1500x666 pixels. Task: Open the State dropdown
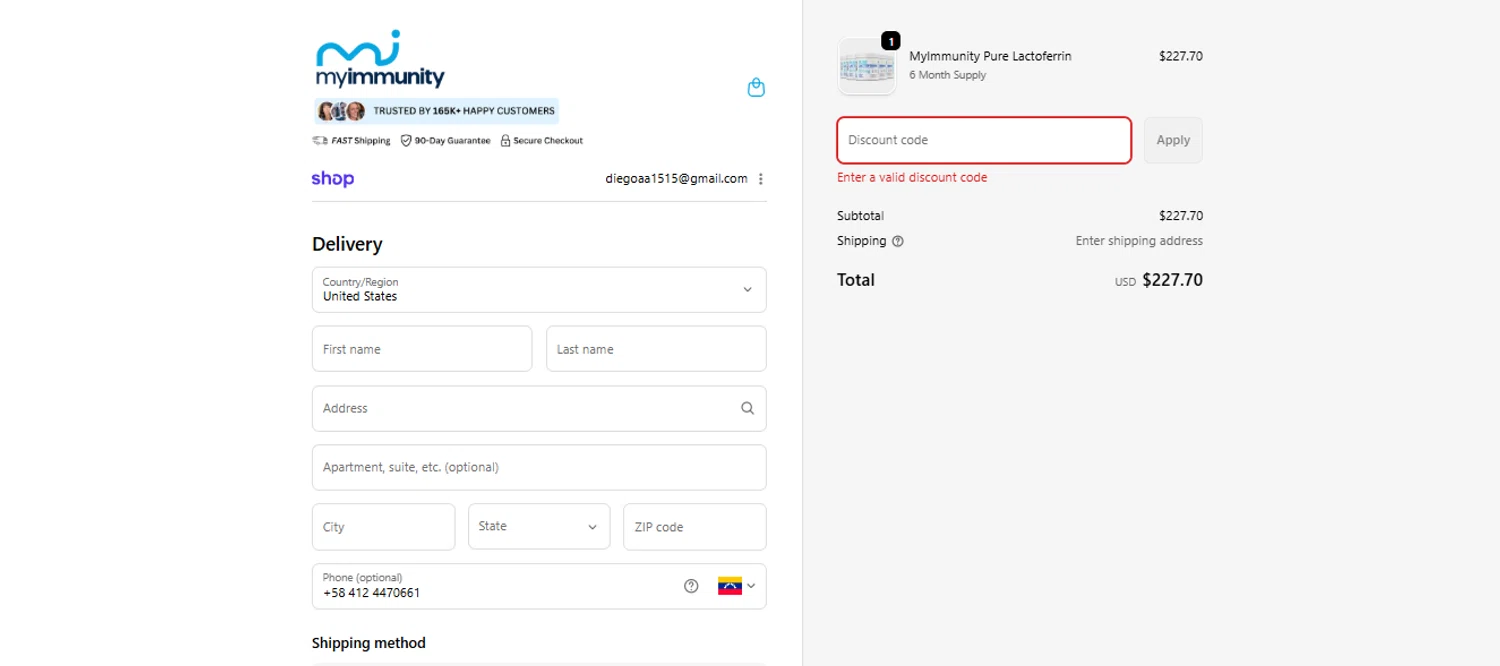click(x=539, y=527)
